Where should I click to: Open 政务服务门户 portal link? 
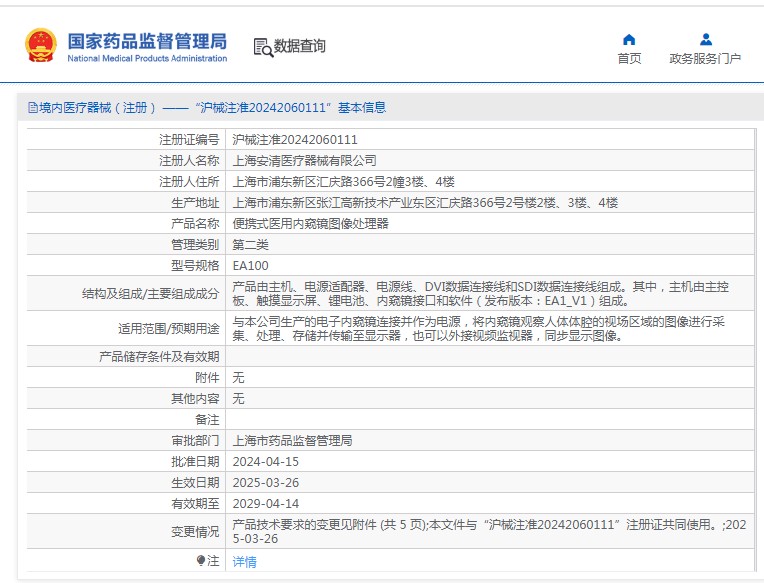point(705,58)
